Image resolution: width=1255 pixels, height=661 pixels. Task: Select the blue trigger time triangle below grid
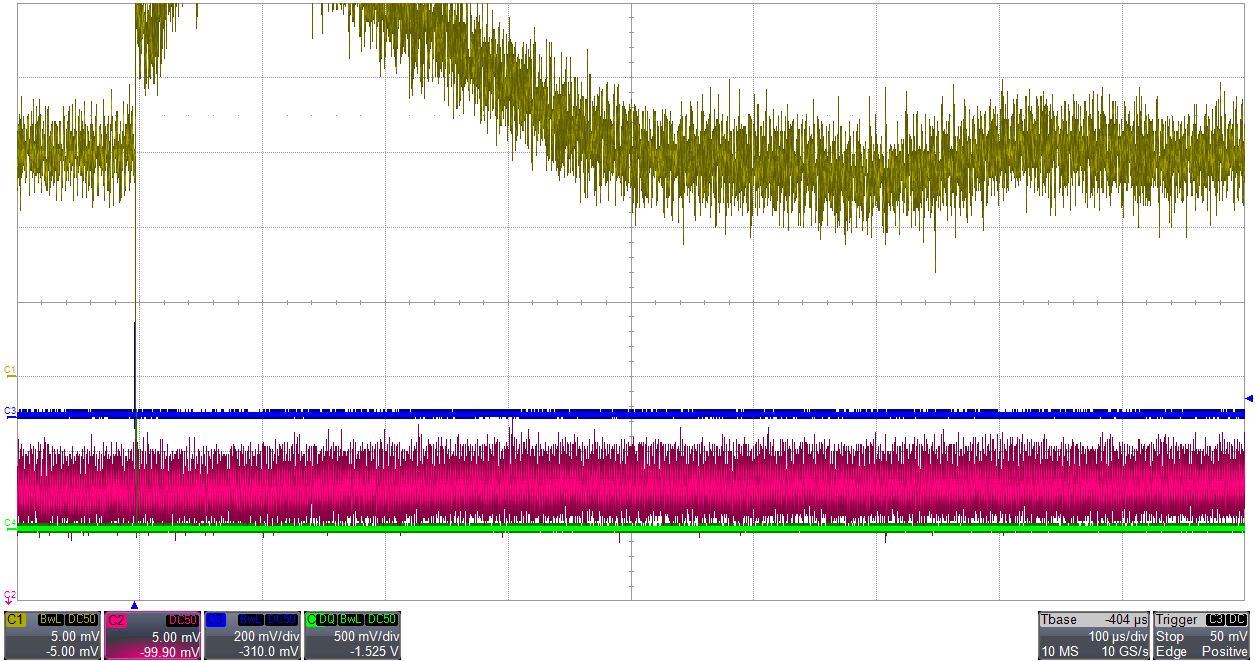pos(134,606)
